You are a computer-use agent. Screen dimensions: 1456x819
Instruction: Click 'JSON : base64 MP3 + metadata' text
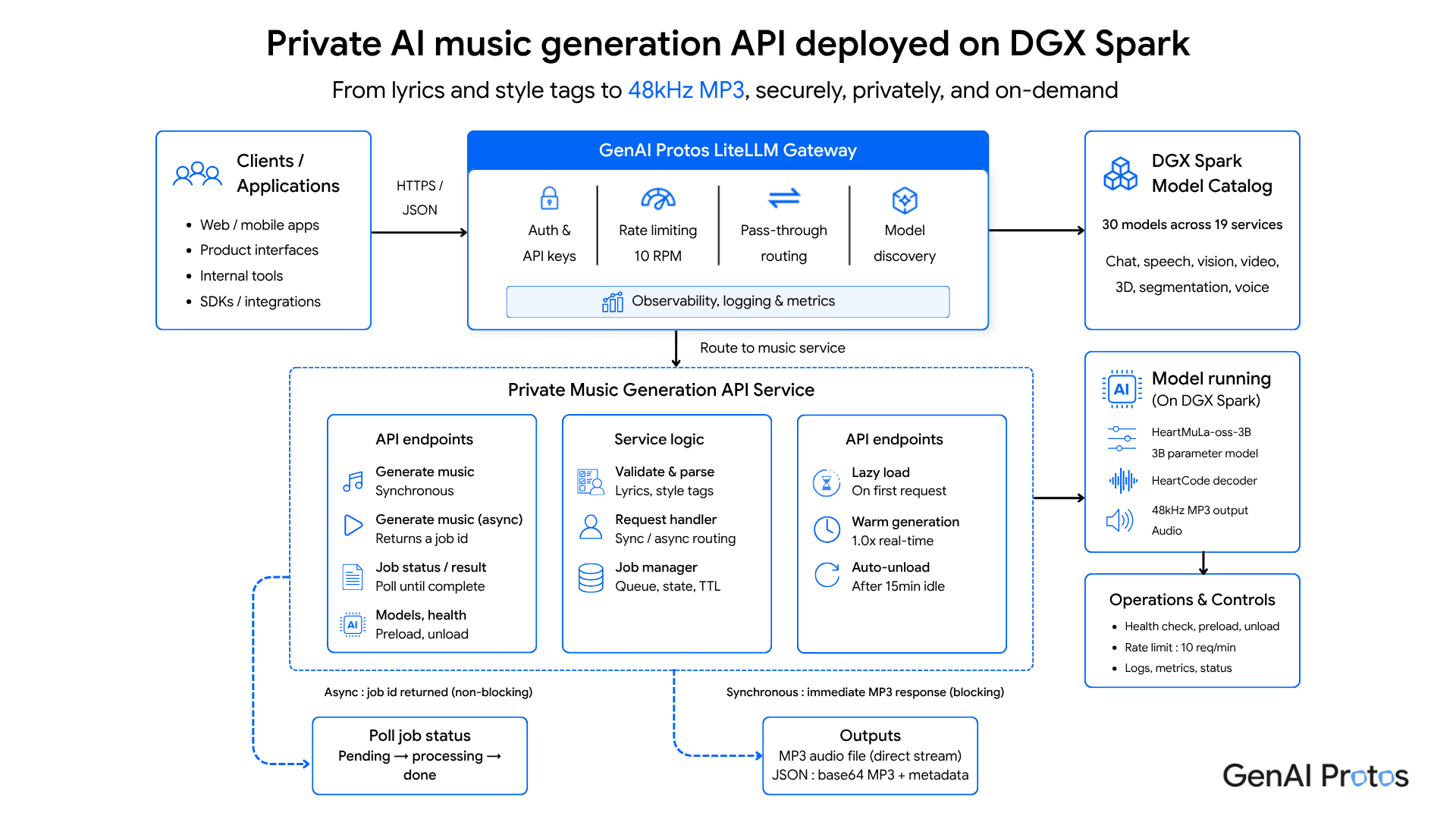(x=870, y=775)
